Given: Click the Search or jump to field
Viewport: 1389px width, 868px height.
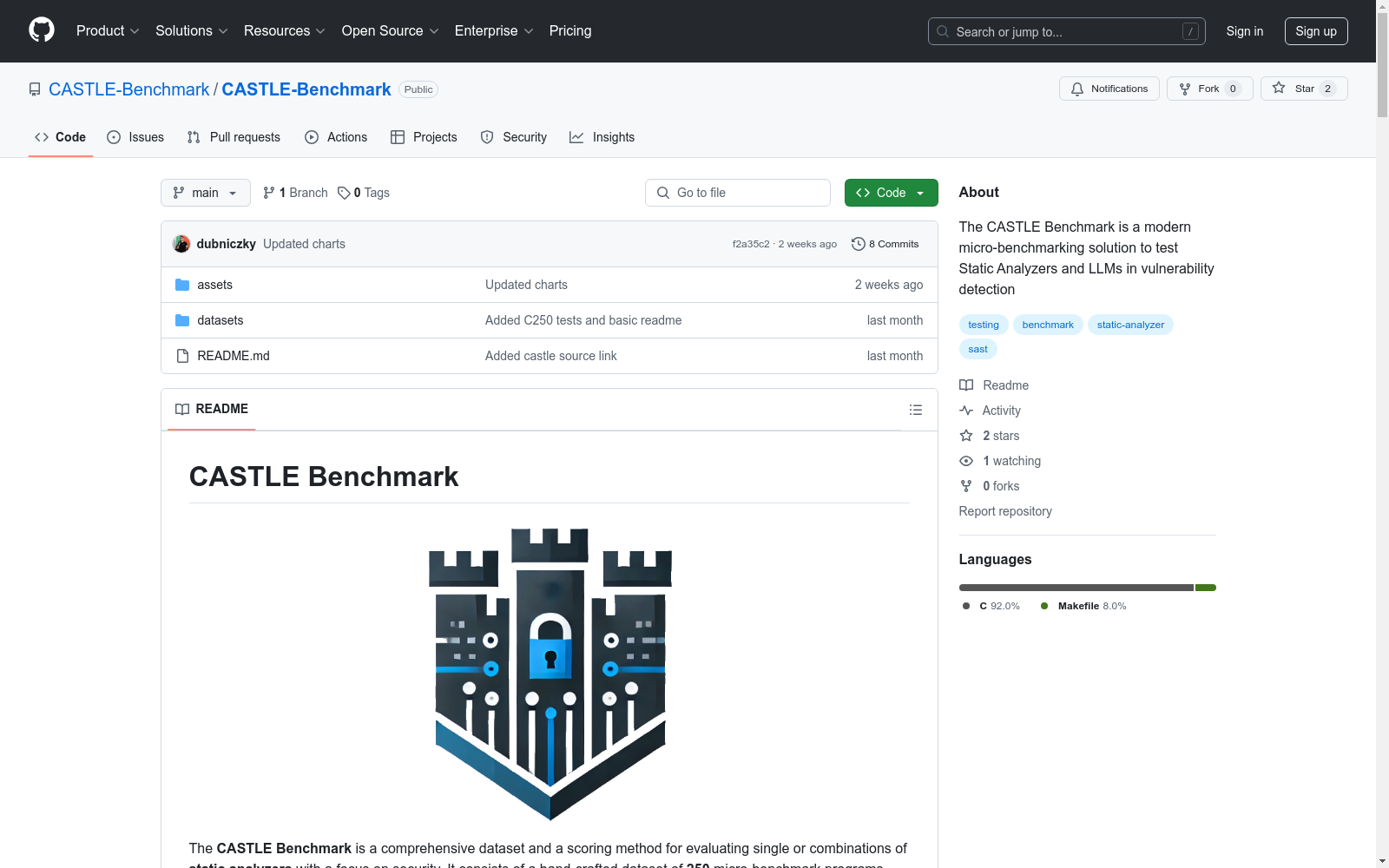Looking at the screenshot, I should pos(1067,31).
